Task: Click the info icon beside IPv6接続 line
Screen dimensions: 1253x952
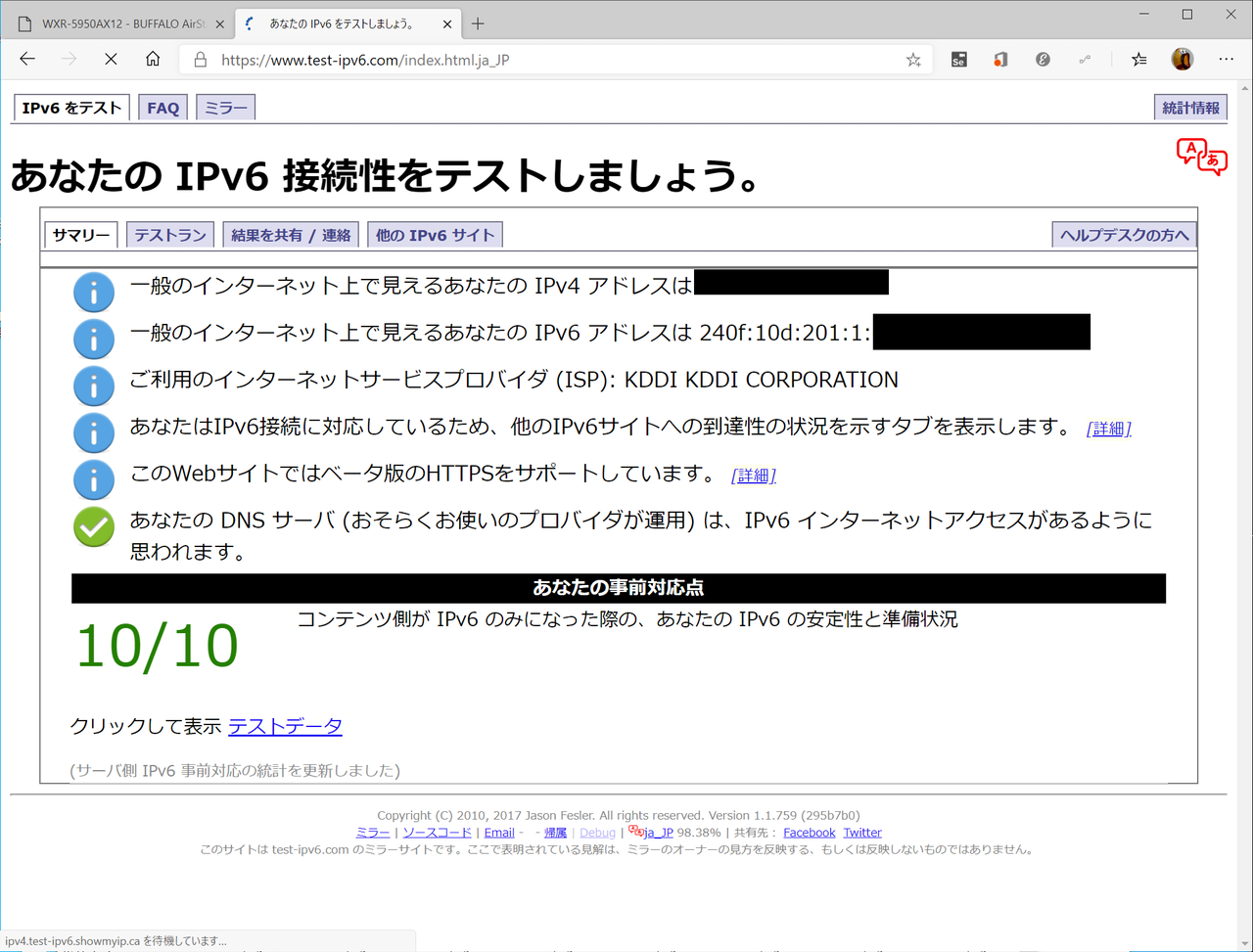Action: click(x=94, y=432)
